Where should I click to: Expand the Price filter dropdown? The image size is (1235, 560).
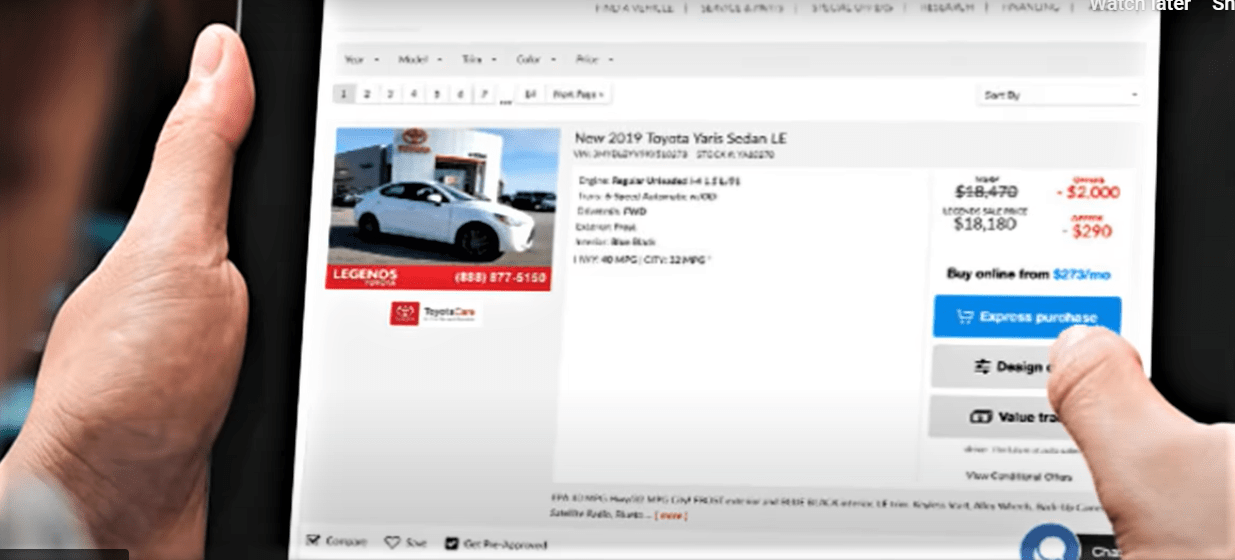point(593,60)
